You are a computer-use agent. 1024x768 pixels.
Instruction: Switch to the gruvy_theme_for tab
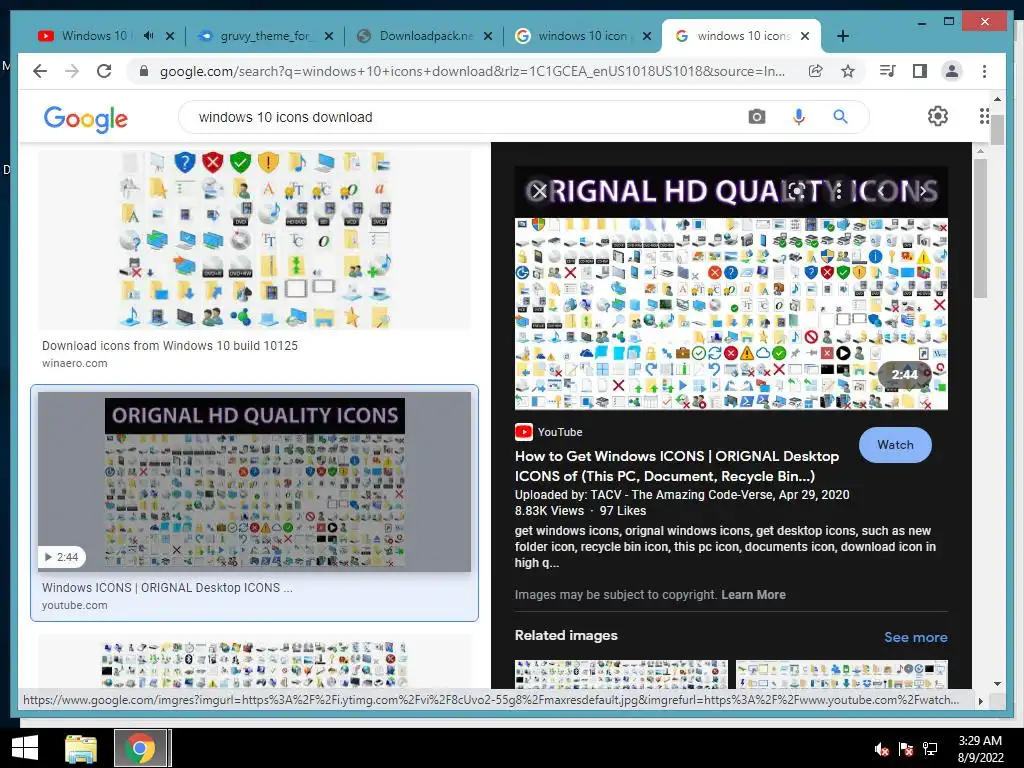pyautogui.click(x=264, y=36)
